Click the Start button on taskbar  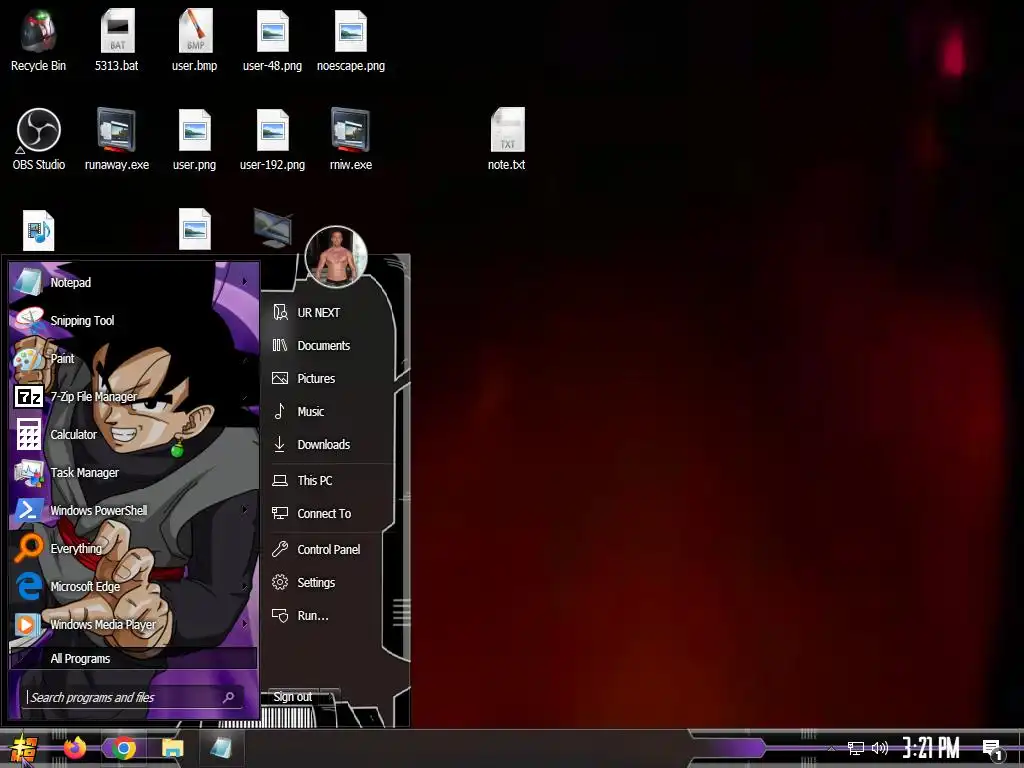(x=24, y=748)
